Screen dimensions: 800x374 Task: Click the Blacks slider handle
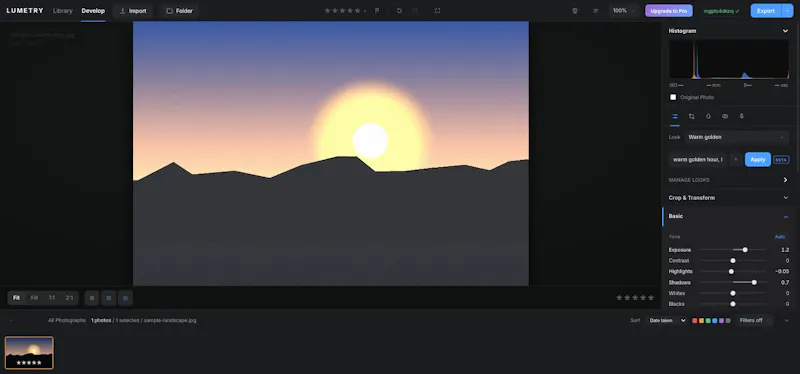coord(733,304)
